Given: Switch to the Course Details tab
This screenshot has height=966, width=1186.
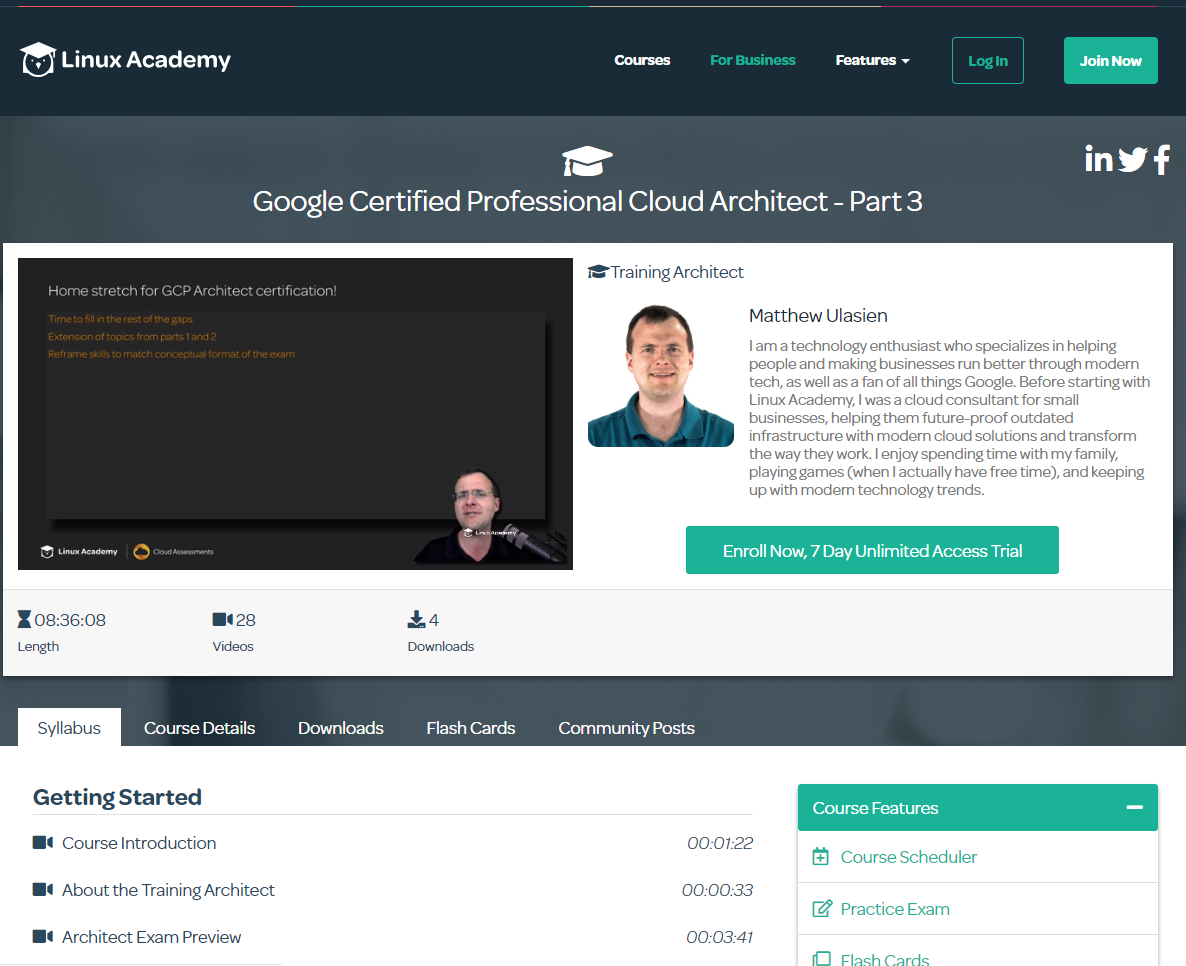Looking at the screenshot, I should 199,728.
